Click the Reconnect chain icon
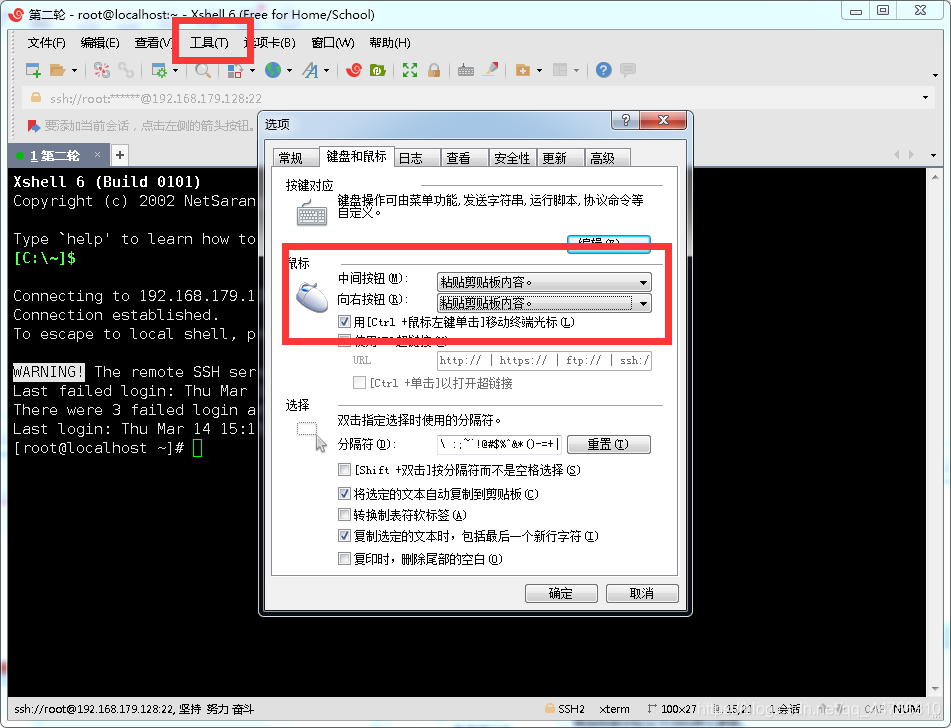This screenshot has height=728, width=951. (x=126, y=70)
